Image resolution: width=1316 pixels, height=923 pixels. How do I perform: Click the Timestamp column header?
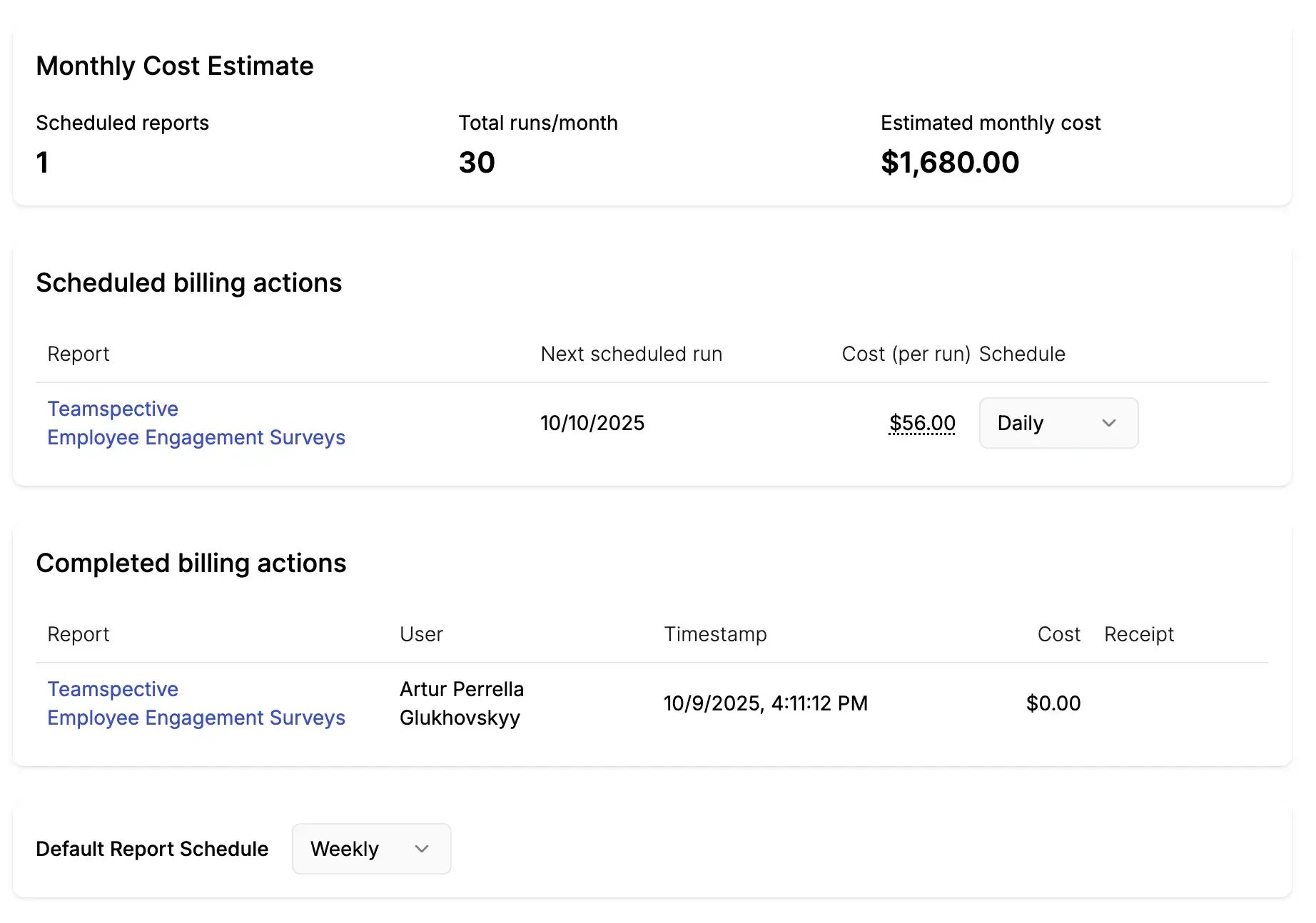715,634
